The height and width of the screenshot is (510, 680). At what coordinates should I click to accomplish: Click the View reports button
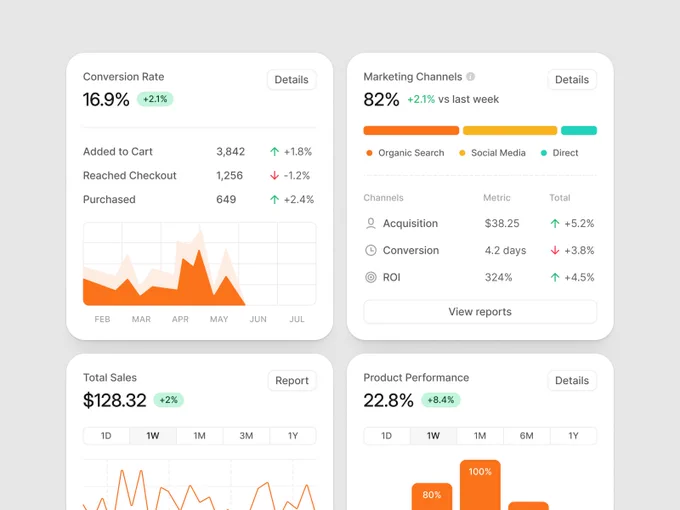point(480,312)
